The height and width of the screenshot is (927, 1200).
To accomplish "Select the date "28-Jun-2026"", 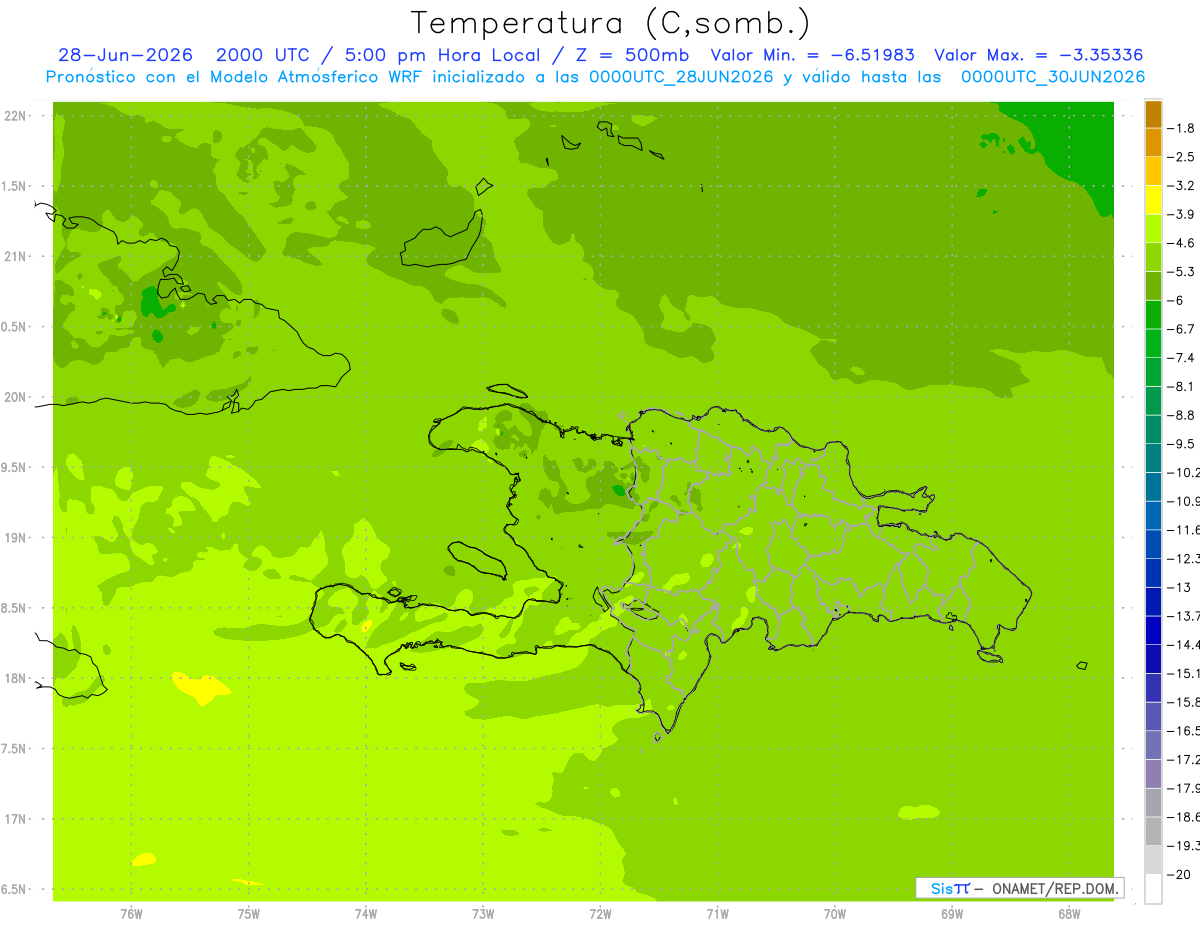I will pyautogui.click(x=125, y=55).
